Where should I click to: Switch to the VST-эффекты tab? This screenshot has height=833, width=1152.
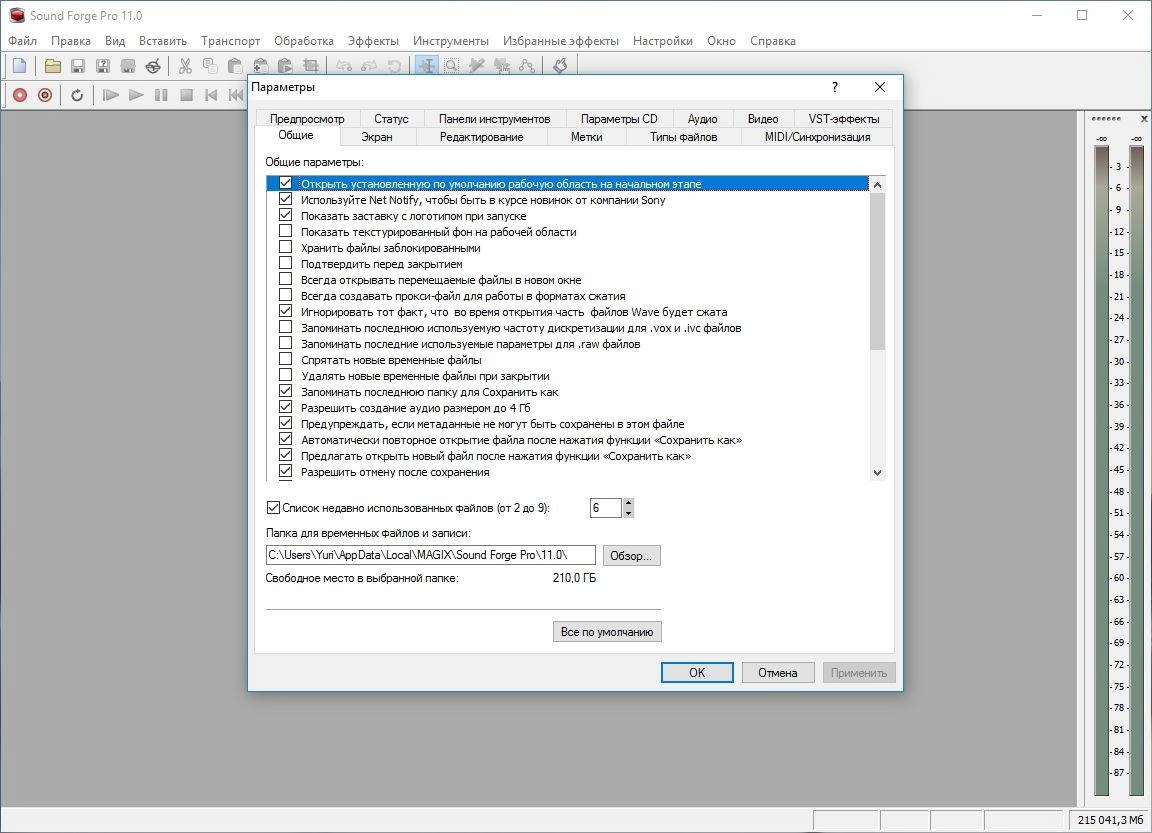coord(844,118)
